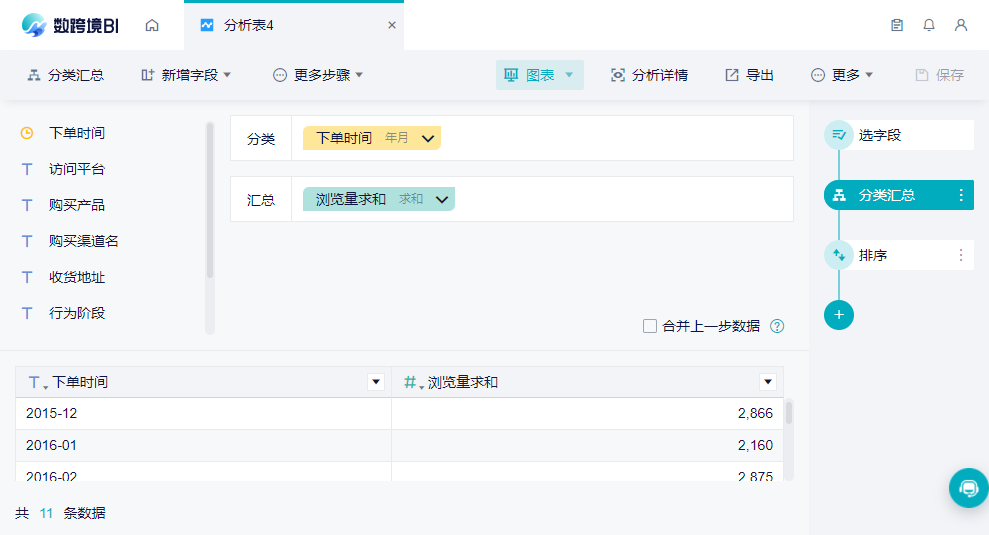
Task: Change type via # icon in 浏览量求和 header
Action: tap(413, 382)
